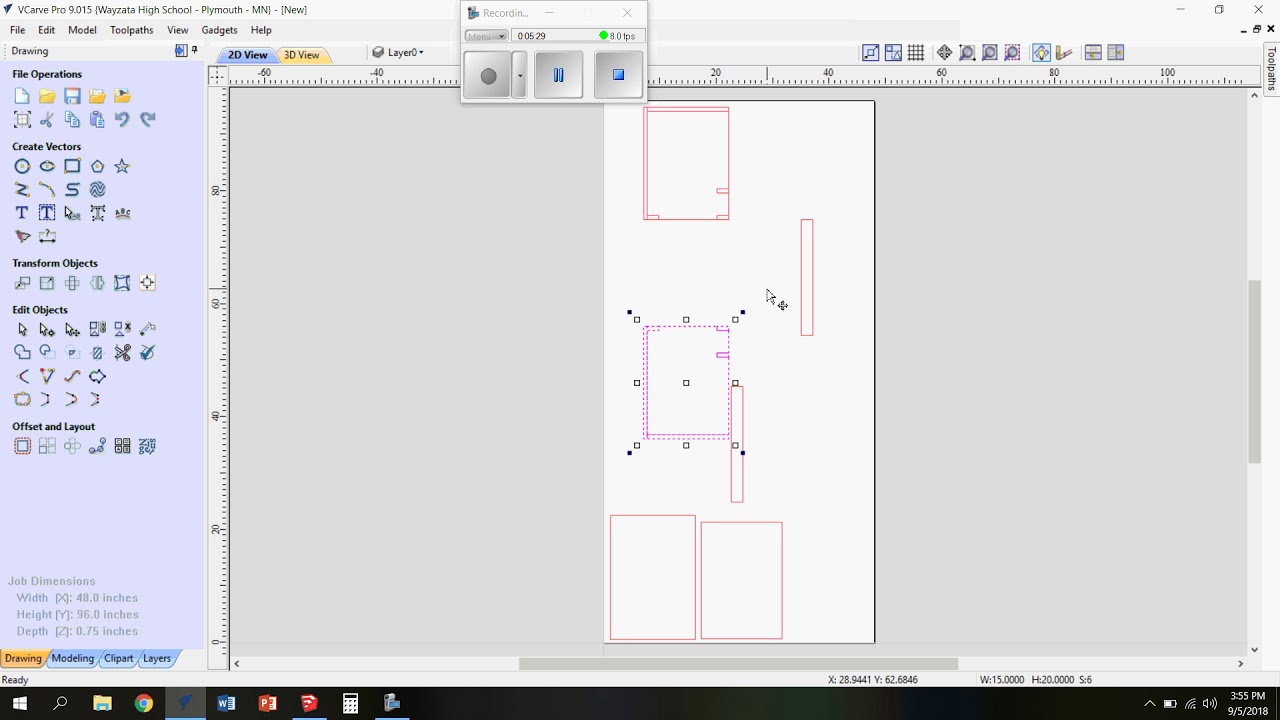Click the Windows Start button

(20, 704)
